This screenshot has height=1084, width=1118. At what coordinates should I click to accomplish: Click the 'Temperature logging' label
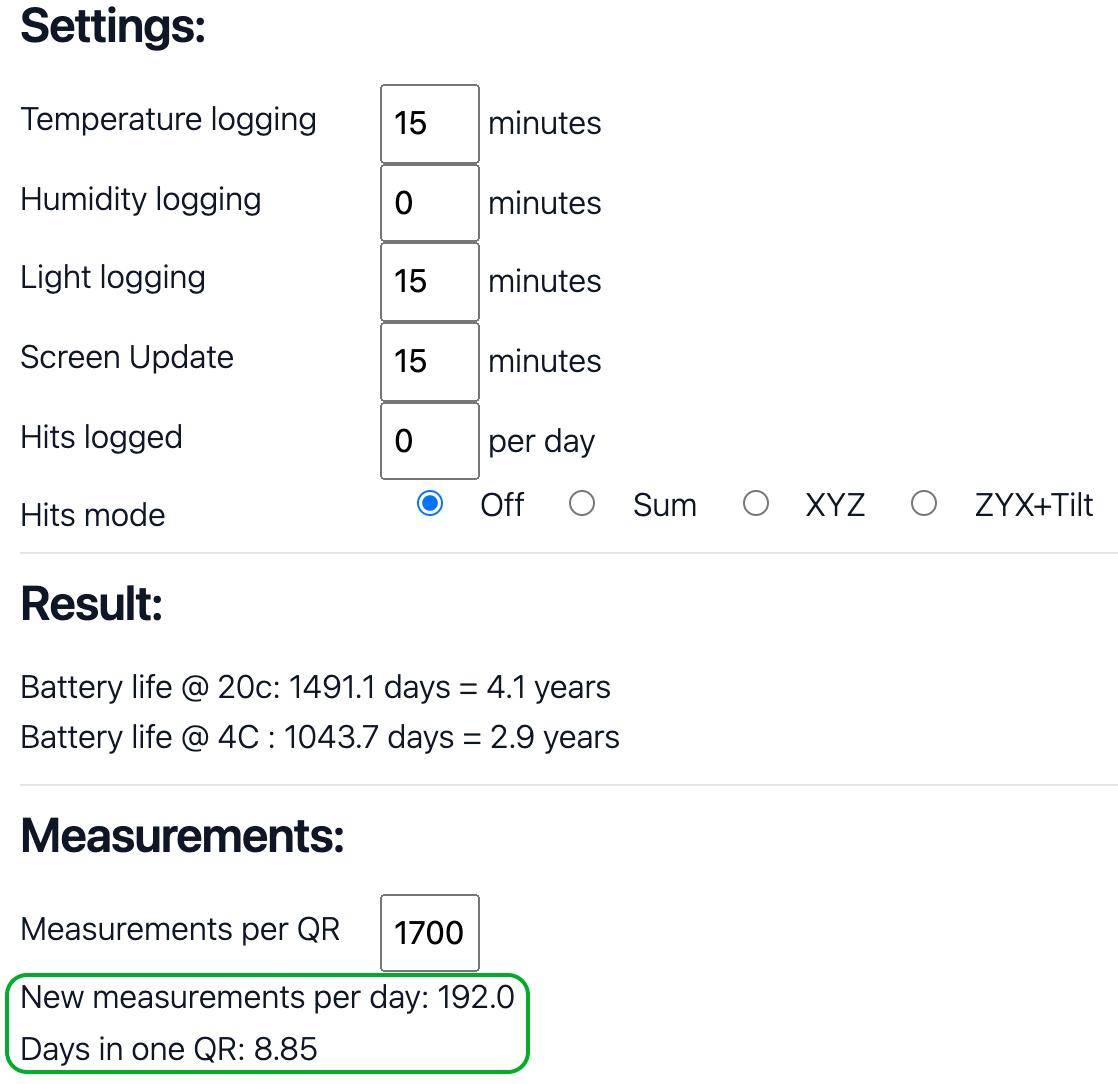168,120
